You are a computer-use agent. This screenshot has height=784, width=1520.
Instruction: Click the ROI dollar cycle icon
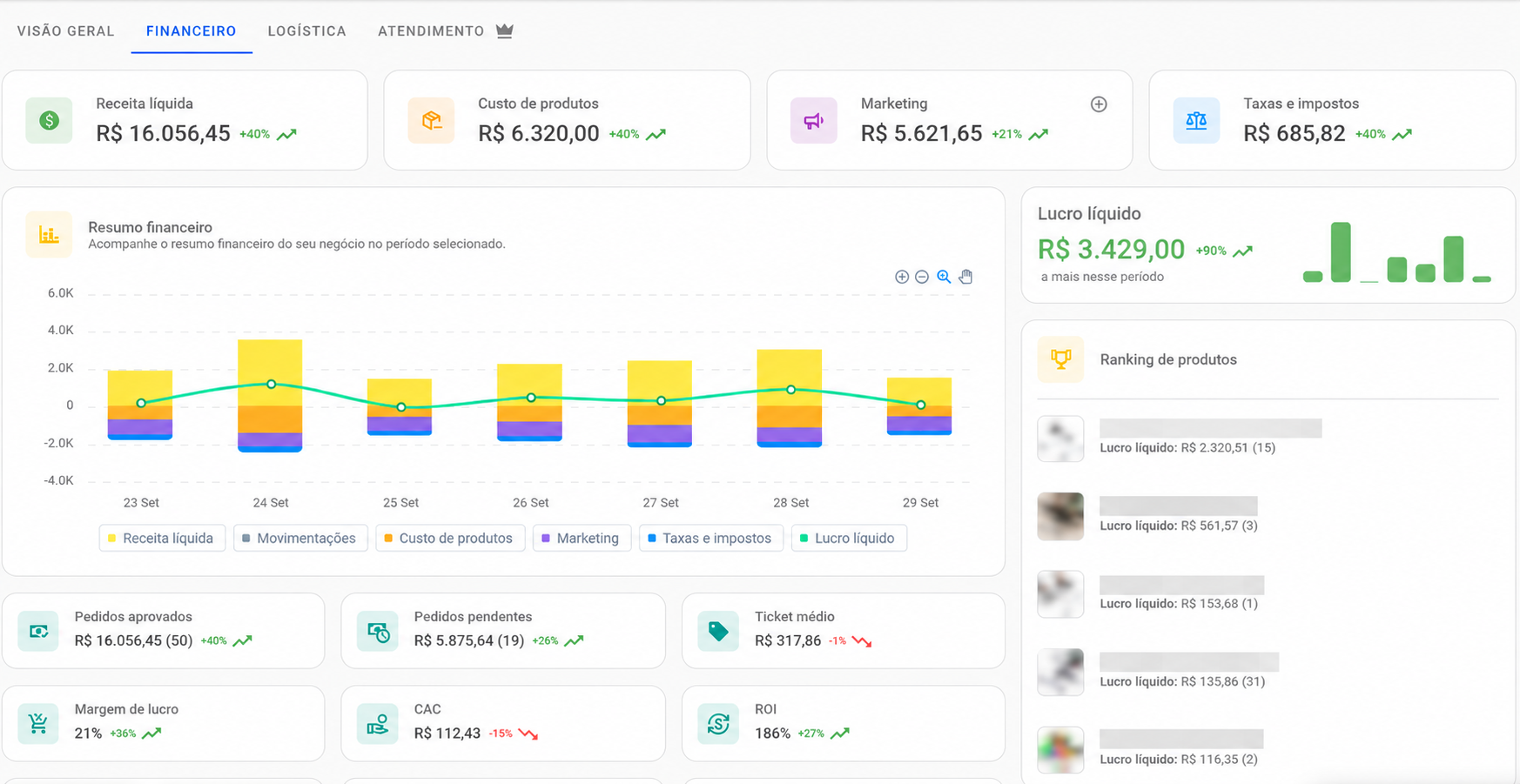pyautogui.click(x=718, y=723)
